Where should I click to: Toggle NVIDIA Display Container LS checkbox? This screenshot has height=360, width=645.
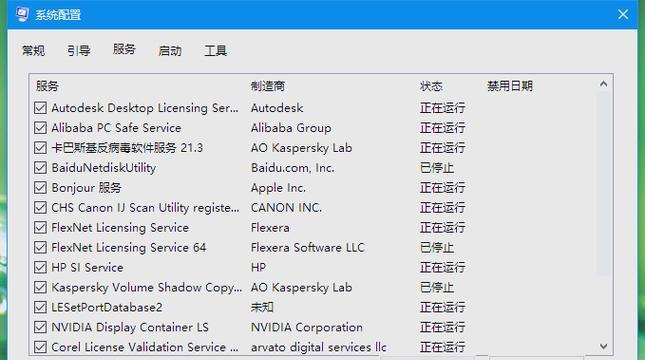coord(40,327)
